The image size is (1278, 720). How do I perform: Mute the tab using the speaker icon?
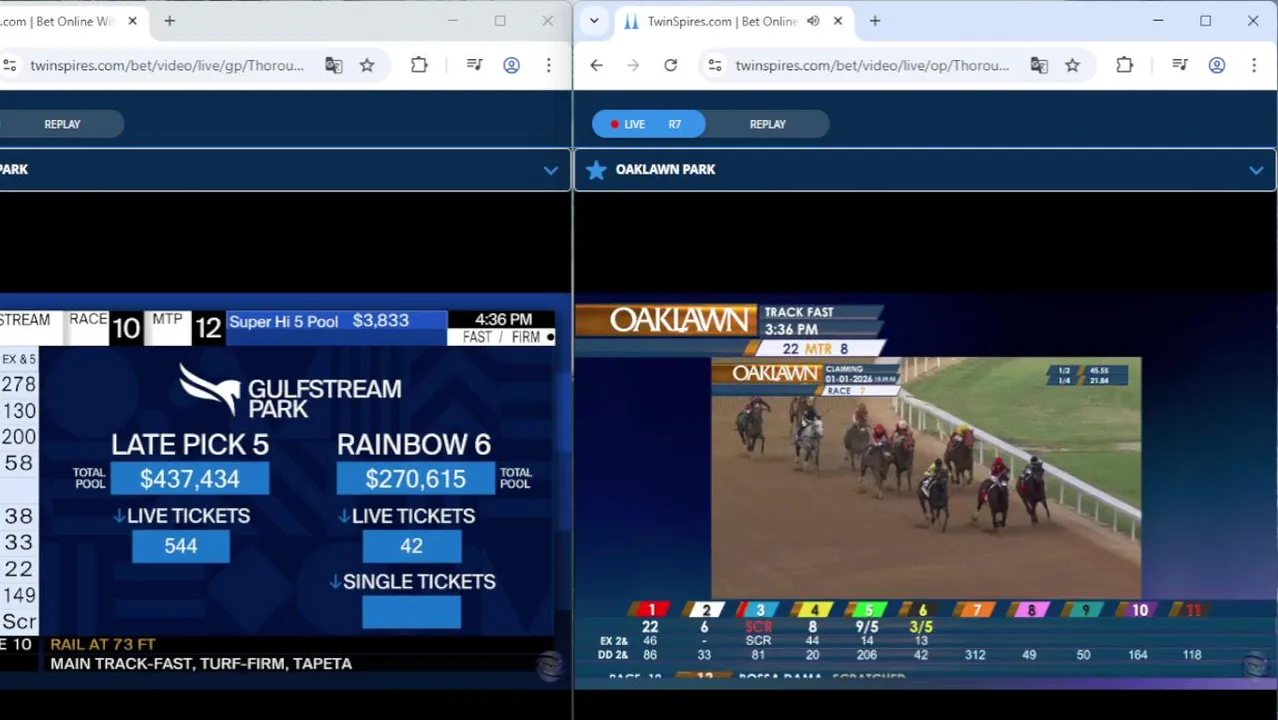tap(813, 21)
